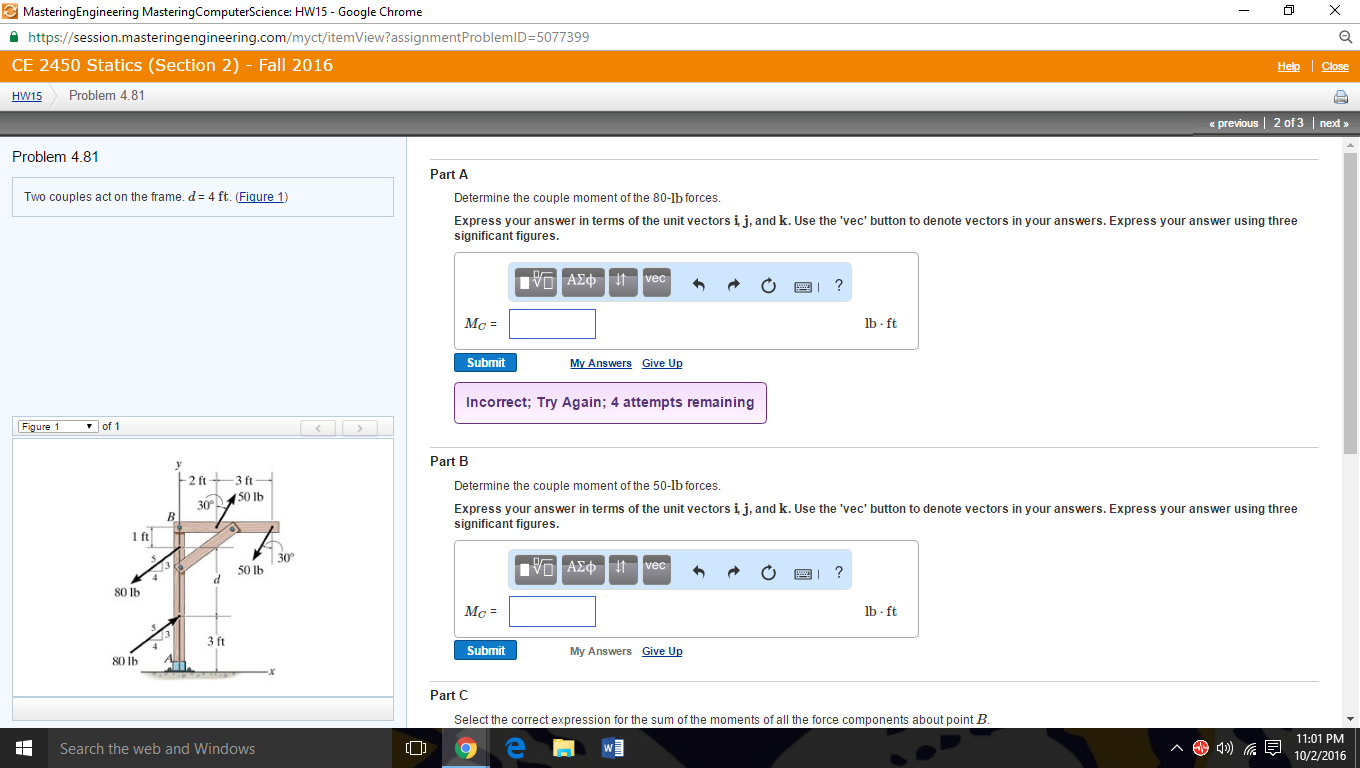
Task: Click the next figure chevron arrow
Action: 359,426
